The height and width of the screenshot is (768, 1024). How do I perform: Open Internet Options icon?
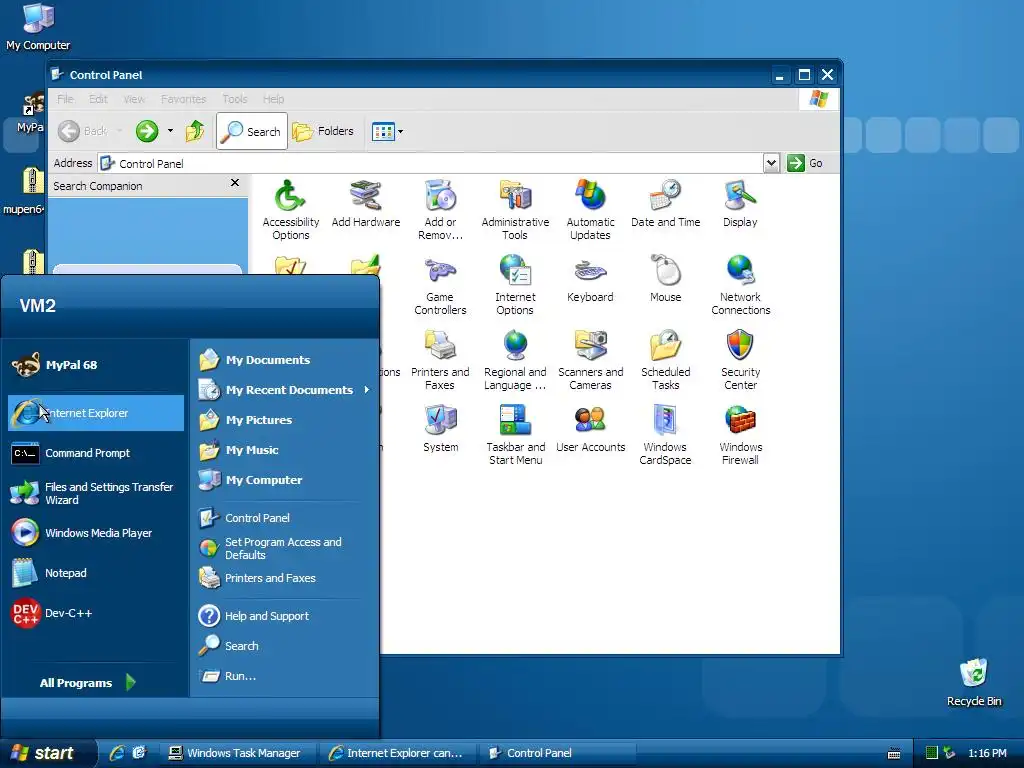pos(515,285)
